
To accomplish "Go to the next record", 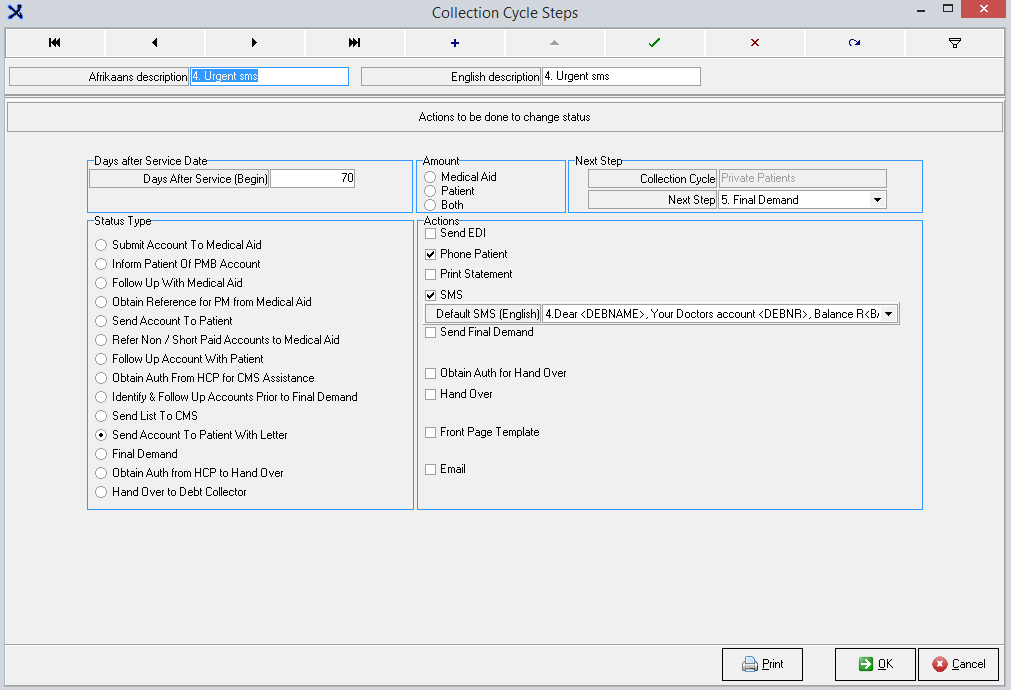I will [x=255, y=43].
